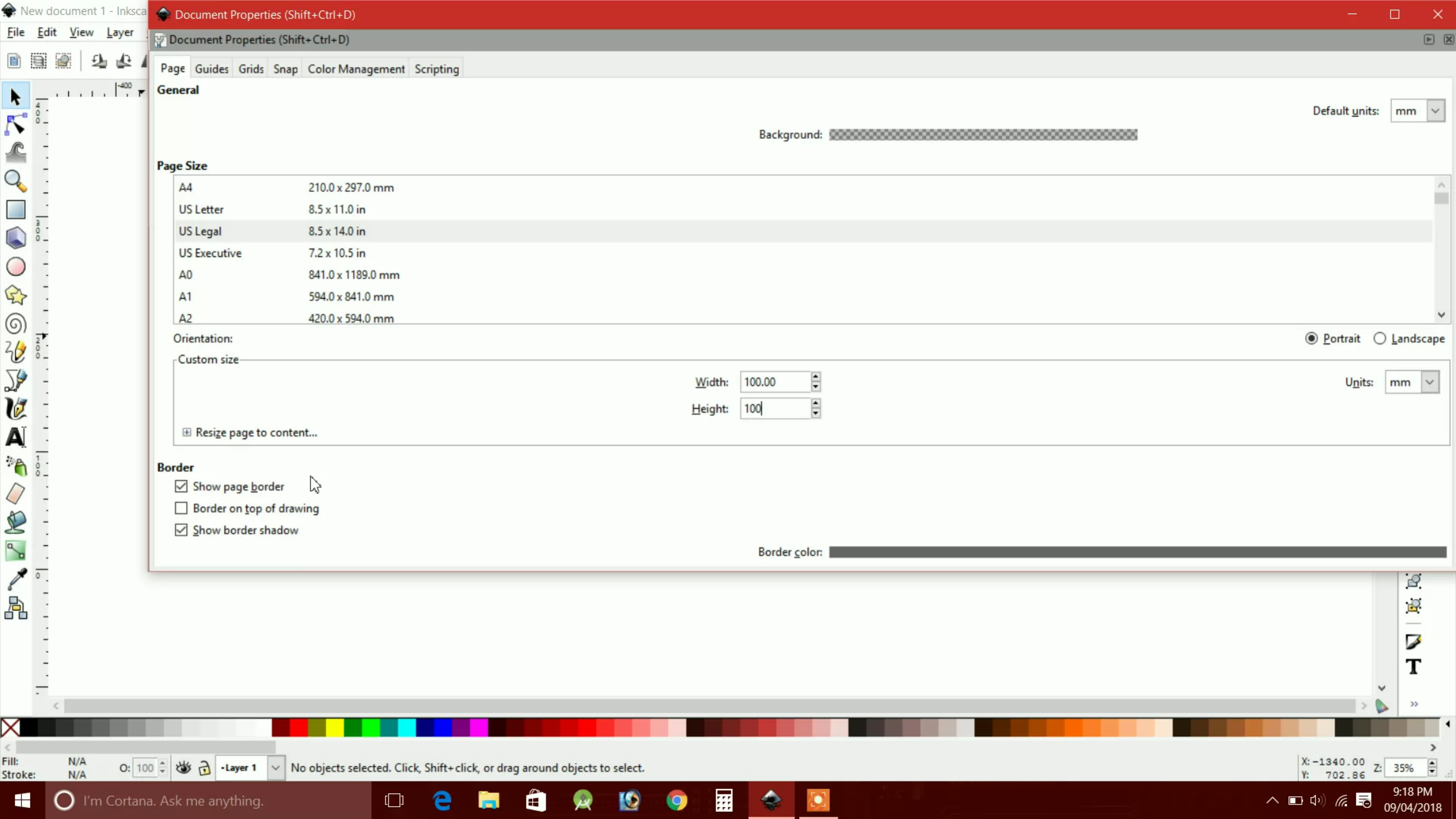Viewport: 1456px width, 819px height.
Task: Expand Resize page to content section
Action: pyautogui.click(x=187, y=432)
